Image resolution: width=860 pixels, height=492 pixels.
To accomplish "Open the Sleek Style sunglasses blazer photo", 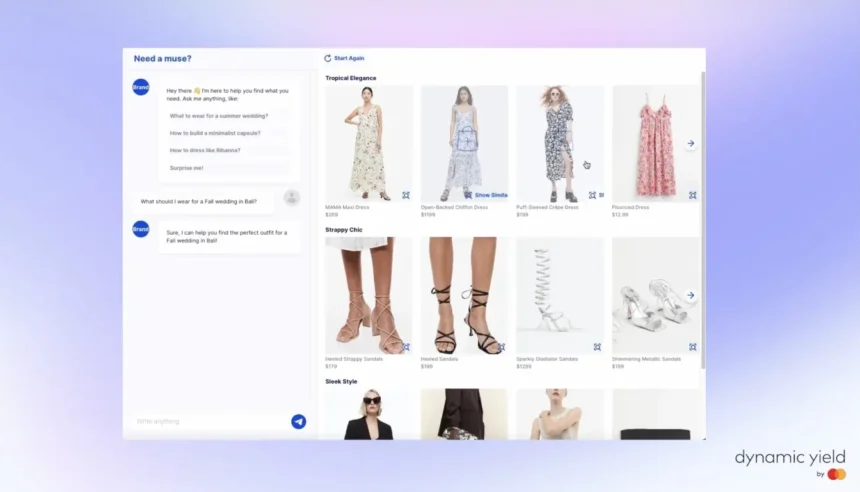I will [369, 414].
